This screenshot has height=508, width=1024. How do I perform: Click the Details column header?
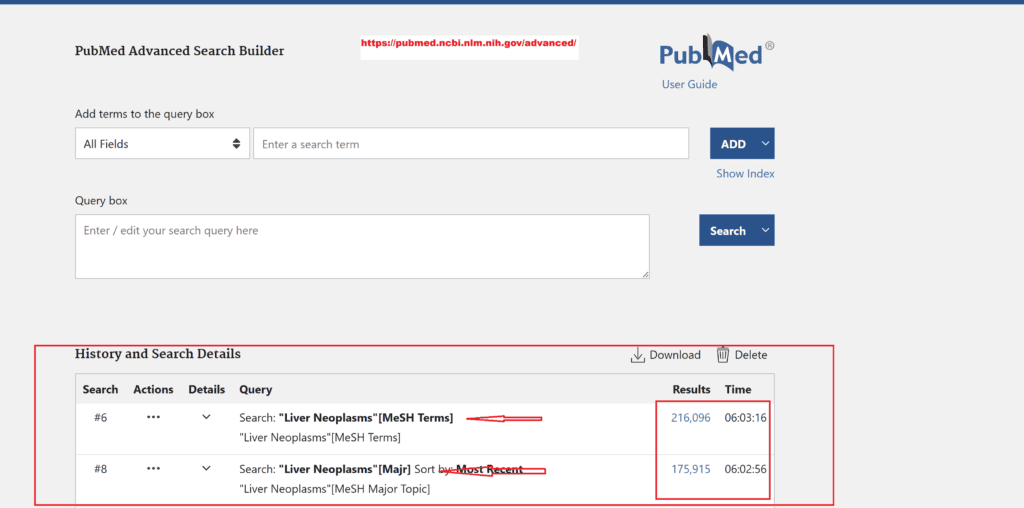click(206, 389)
